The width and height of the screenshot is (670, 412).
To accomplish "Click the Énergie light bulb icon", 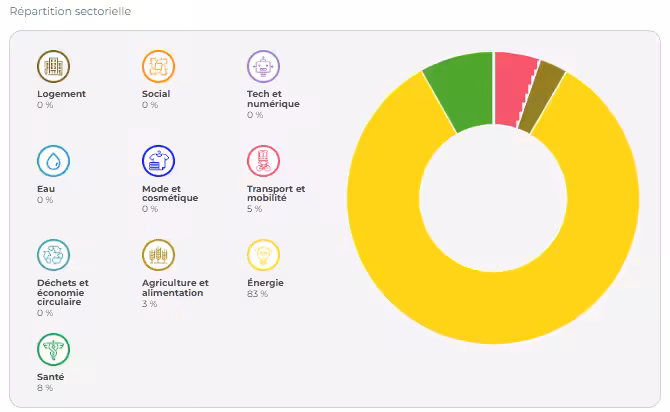I will 263,255.
